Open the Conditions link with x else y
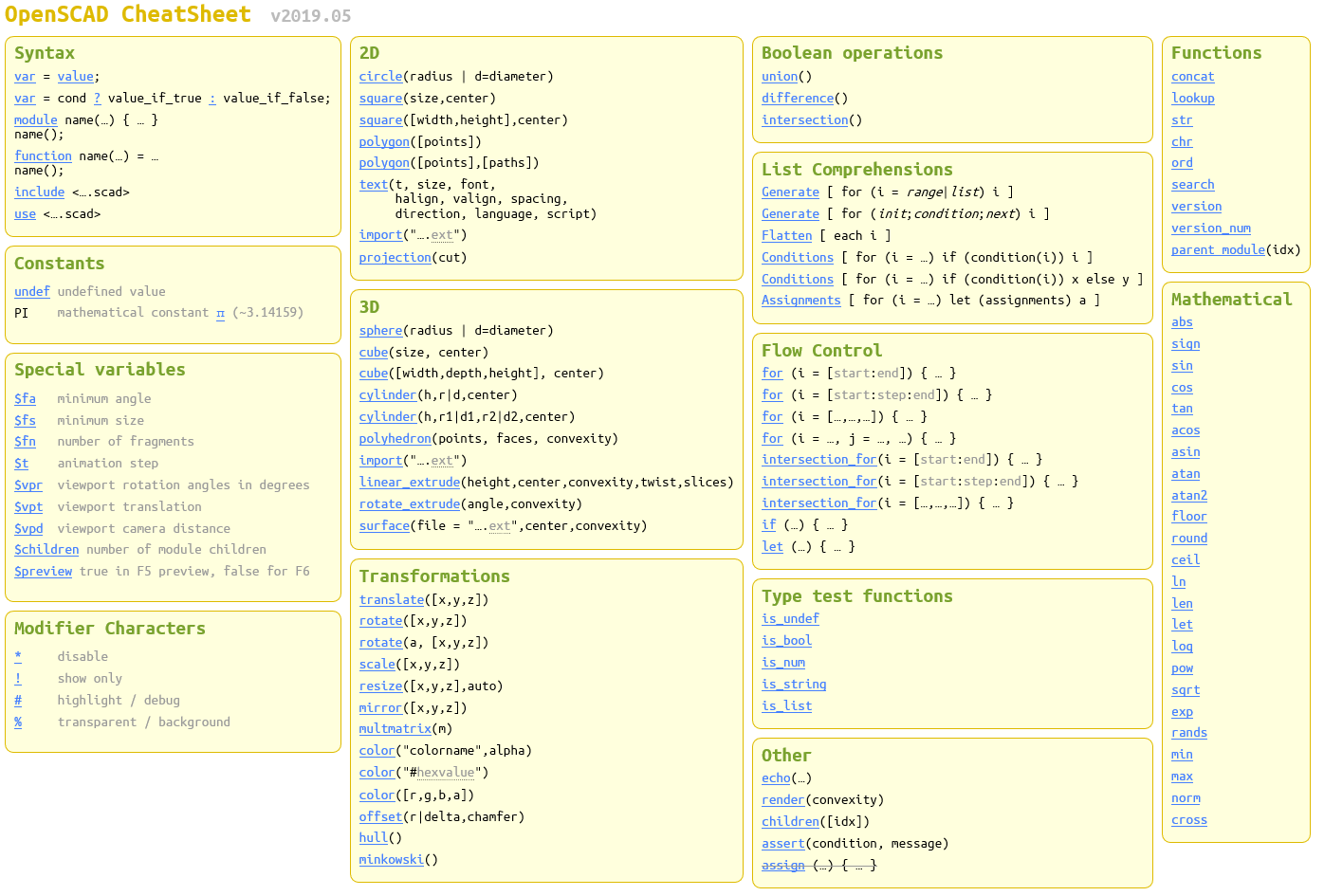Image resolution: width=1324 pixels, height=896 pixels. click(798, 280)
